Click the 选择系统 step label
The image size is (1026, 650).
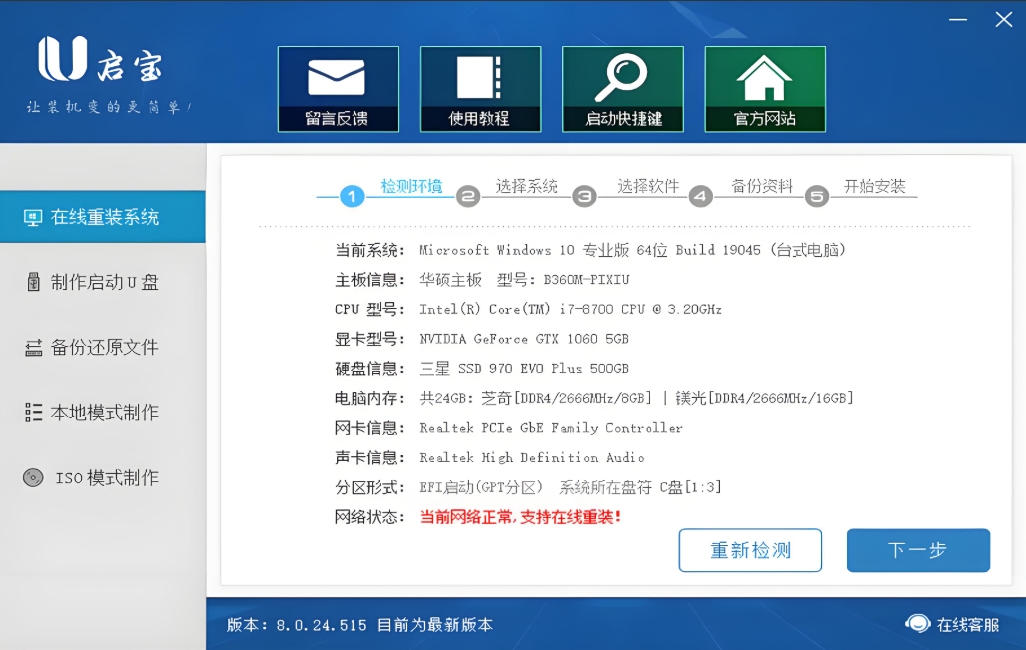click(526, 187)
